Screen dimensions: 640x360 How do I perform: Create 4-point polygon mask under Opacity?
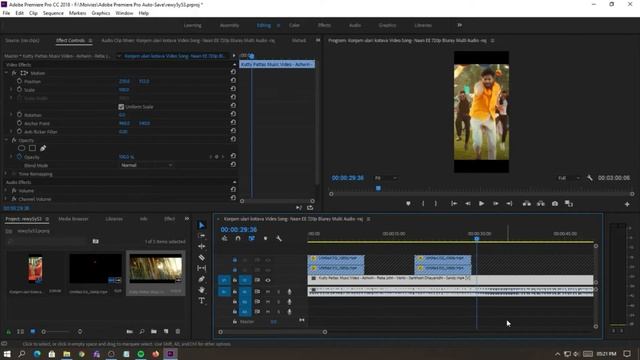pos(32,148)
